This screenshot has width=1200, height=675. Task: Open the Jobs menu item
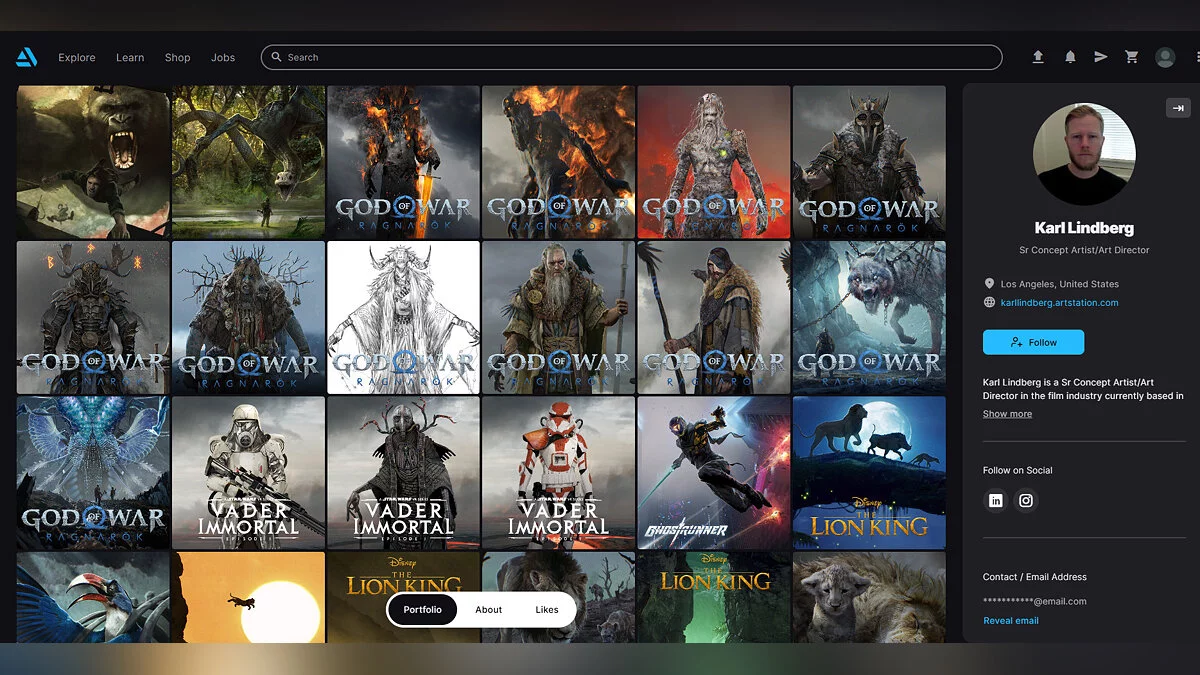(x=223, y=57)
